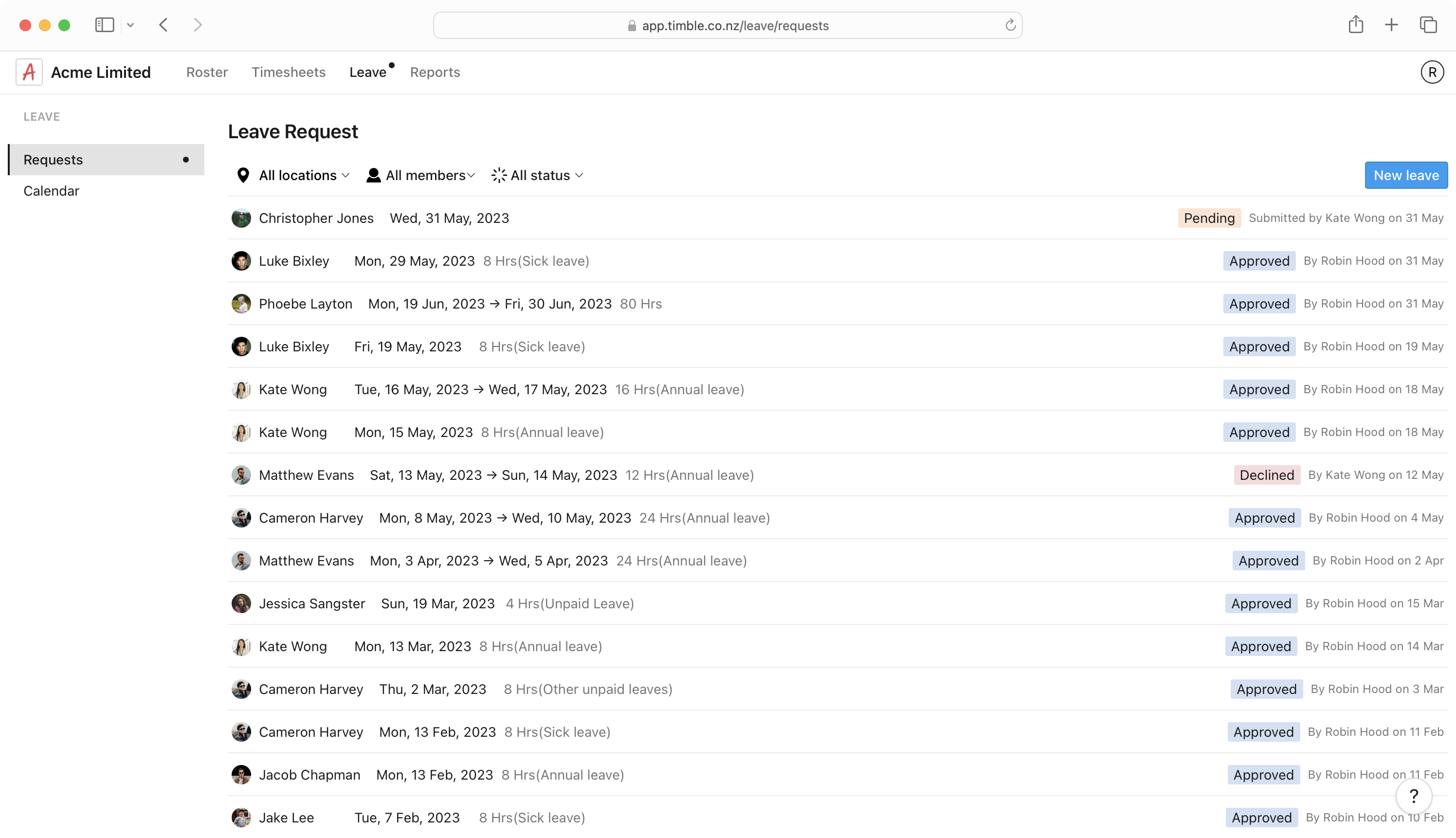Click the help question mark button
Image resolution: width=1456 pixels, height=838 pixels.
tap(1413, 796)
